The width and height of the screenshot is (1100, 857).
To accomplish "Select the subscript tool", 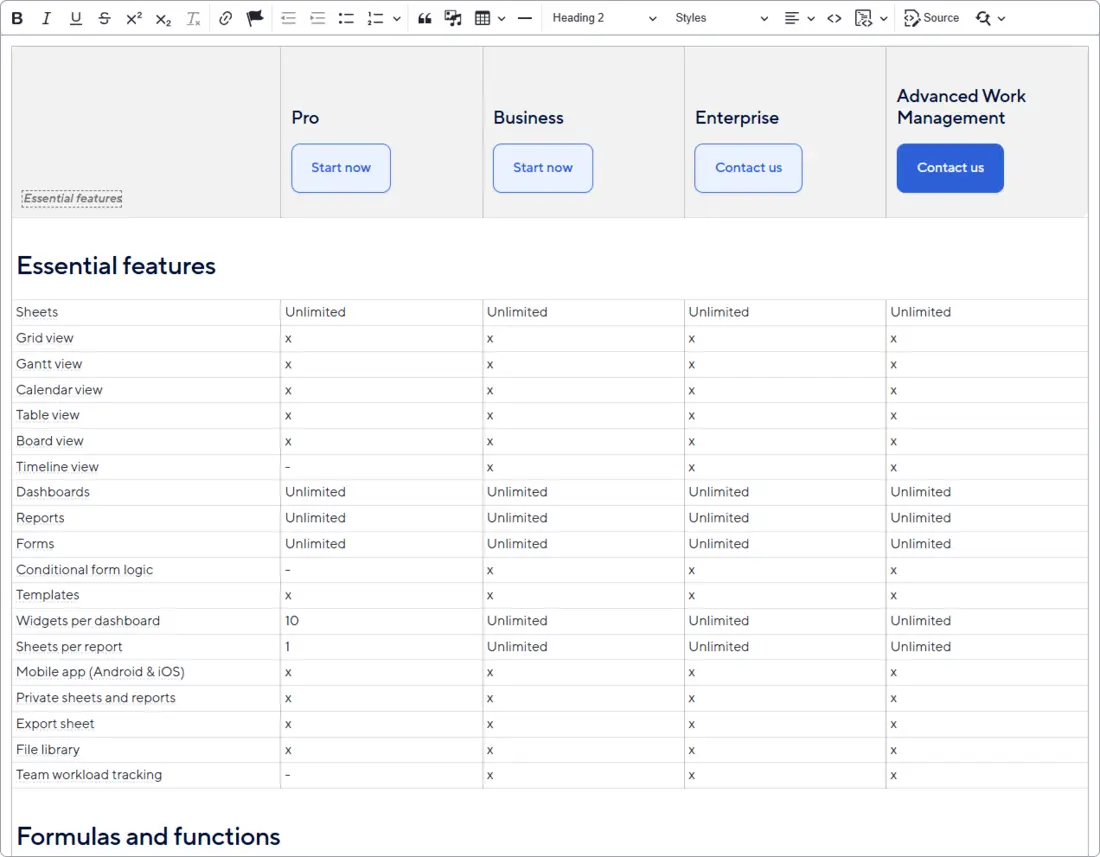I will [x=162, y=17].
